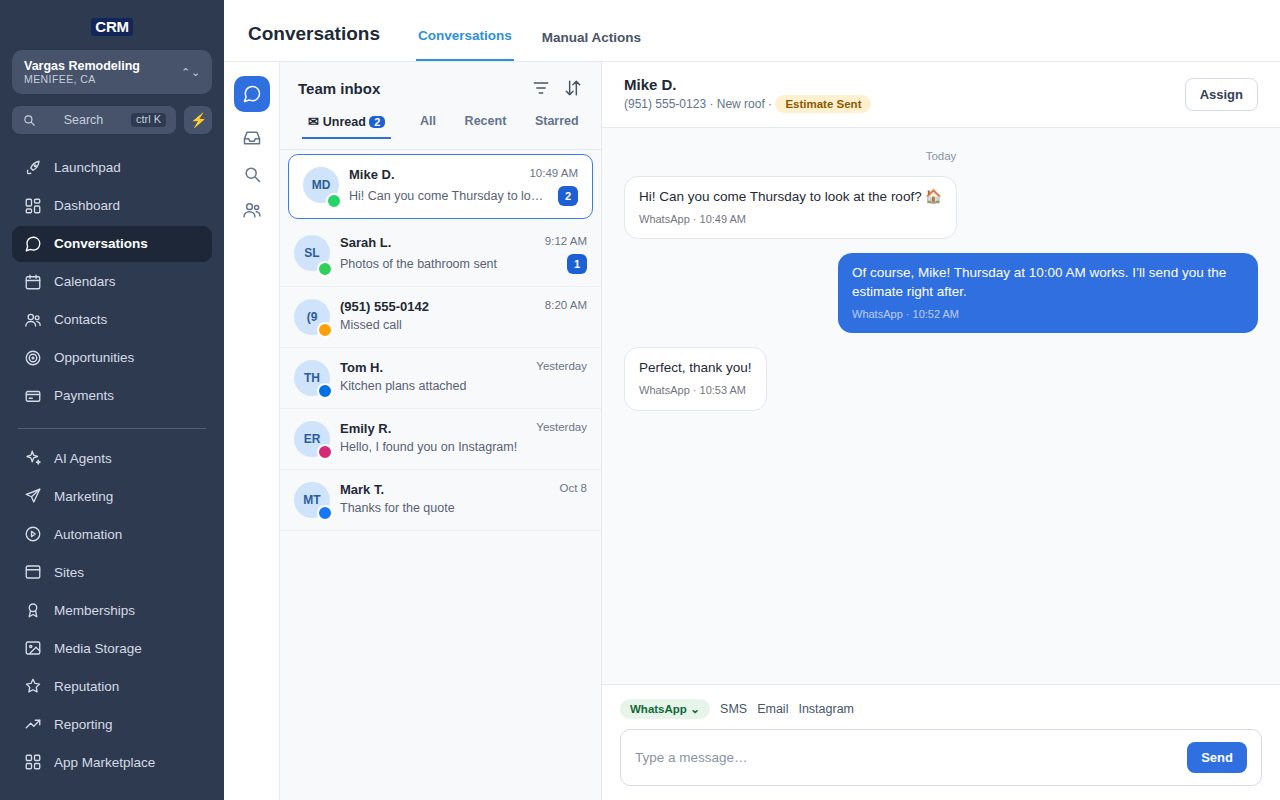Click the Estimate Sent status tag
The image size is (1280, 800).
823,104
